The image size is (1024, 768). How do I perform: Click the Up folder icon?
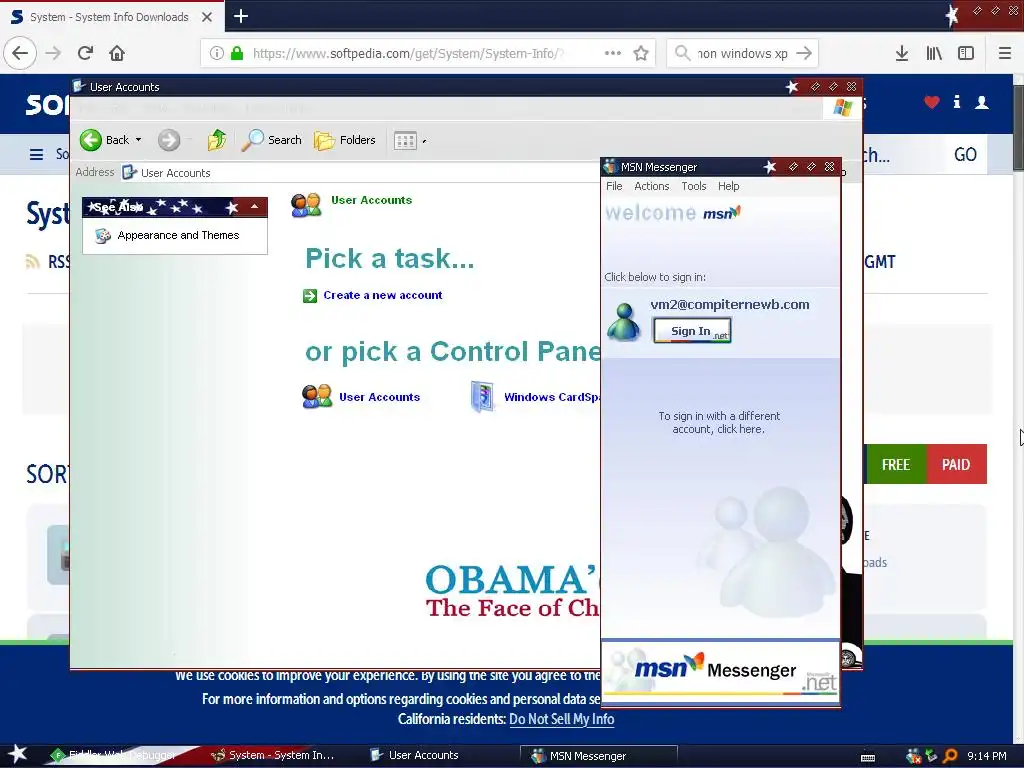click(x=217, y=140)
